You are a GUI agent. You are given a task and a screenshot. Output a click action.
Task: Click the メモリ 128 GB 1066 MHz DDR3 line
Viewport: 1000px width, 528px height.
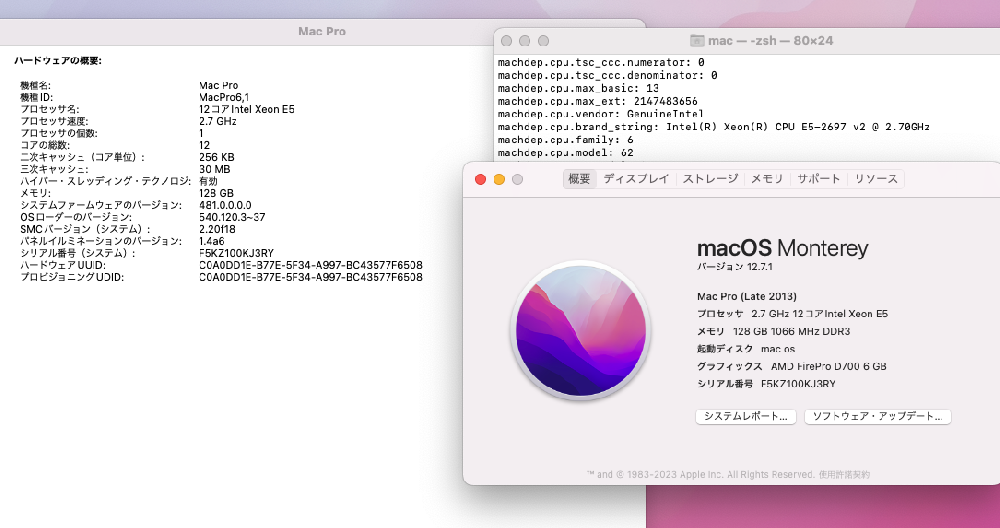774,332
